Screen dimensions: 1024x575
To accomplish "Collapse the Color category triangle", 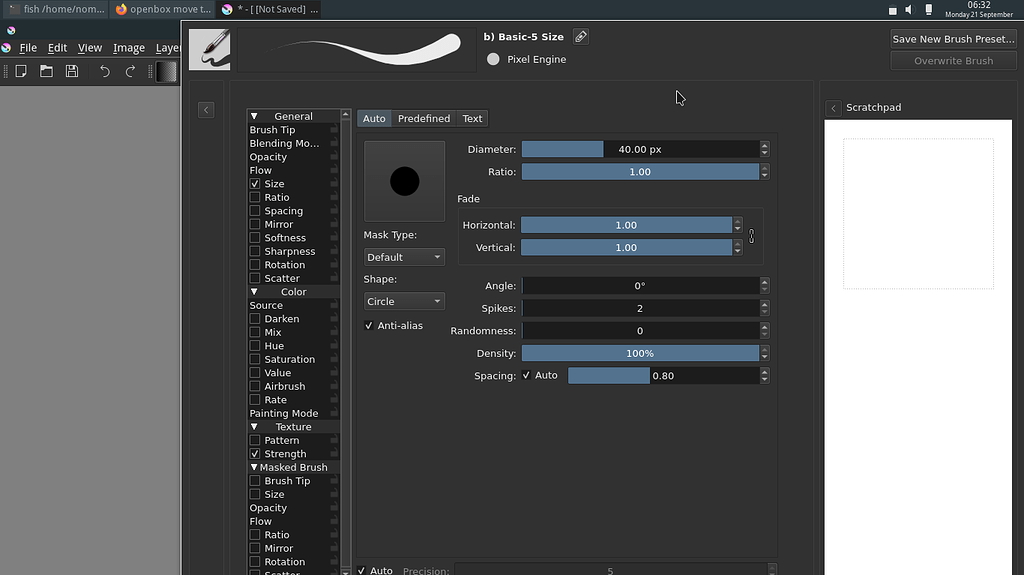I will coord(254,291).
